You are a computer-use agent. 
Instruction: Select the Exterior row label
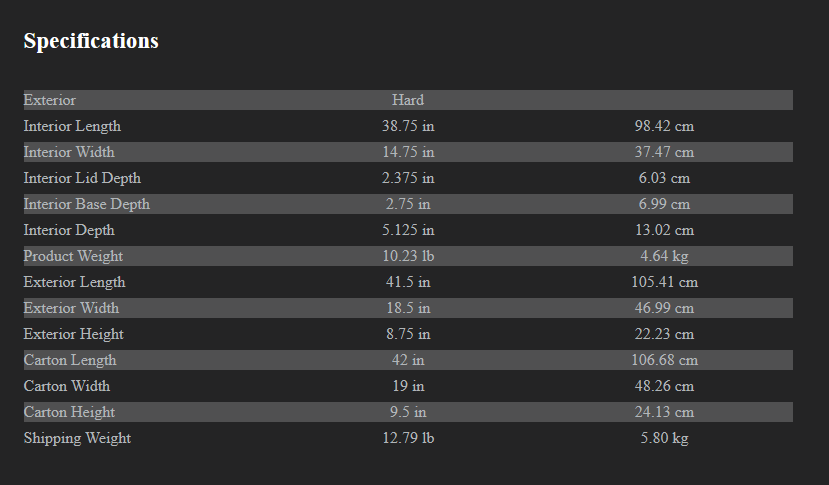[x=50, y=100]
